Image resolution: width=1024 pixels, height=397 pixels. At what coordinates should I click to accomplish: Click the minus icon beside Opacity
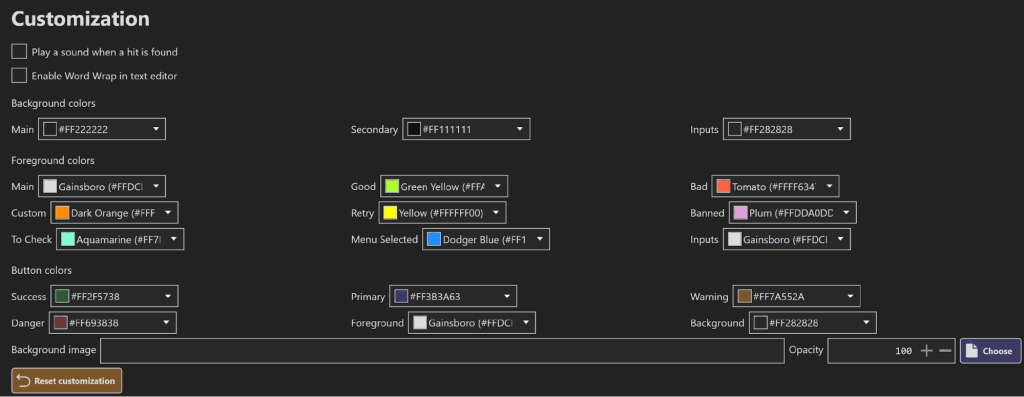click(945, 351)
